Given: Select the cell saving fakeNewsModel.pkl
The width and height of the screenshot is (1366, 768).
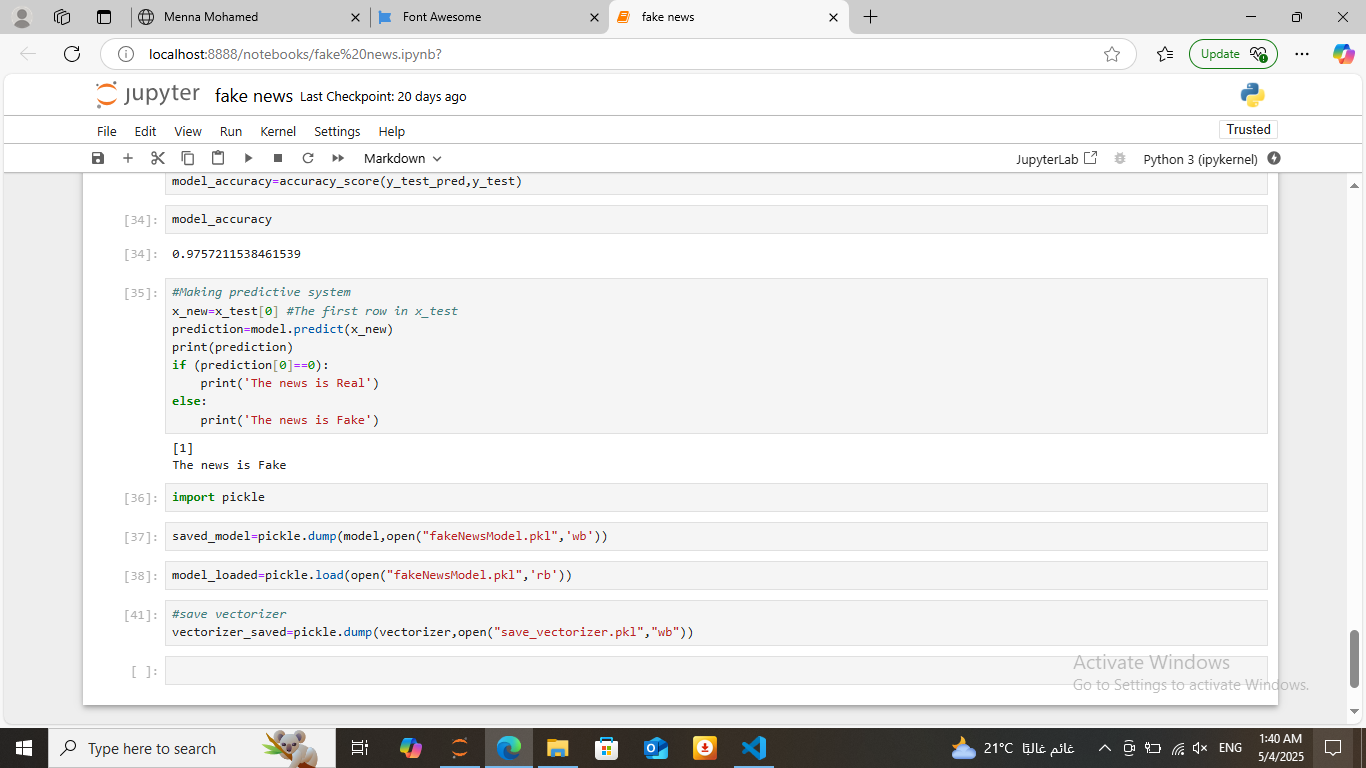Looking at the screenshot, I should coord(716,536).
